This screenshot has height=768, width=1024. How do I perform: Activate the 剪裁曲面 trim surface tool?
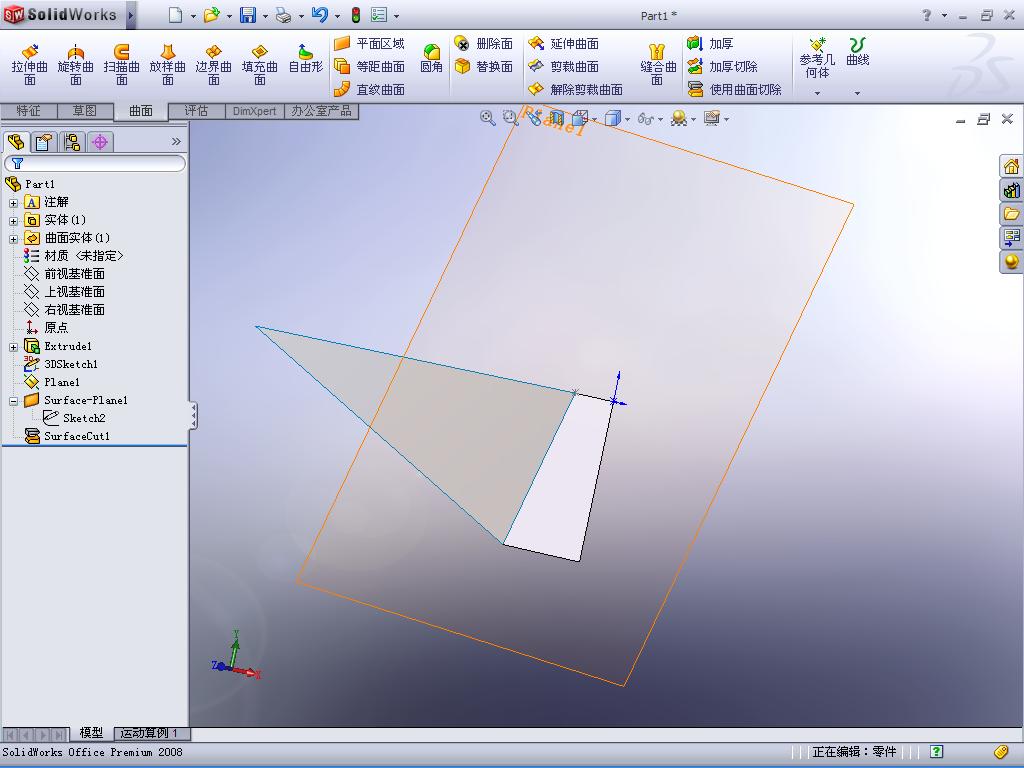564,67
